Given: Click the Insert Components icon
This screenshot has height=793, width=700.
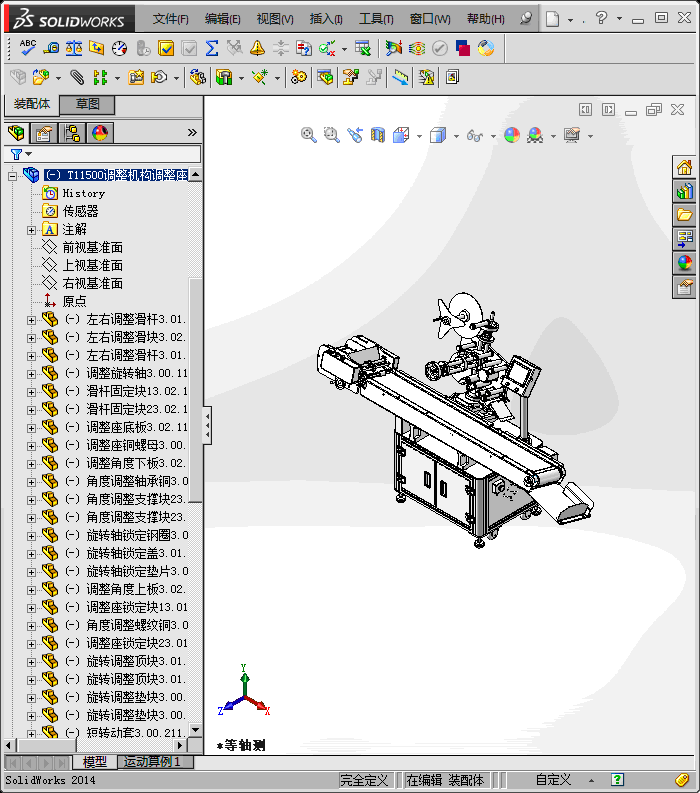Looking at the screenshot, I should point(40,77).
